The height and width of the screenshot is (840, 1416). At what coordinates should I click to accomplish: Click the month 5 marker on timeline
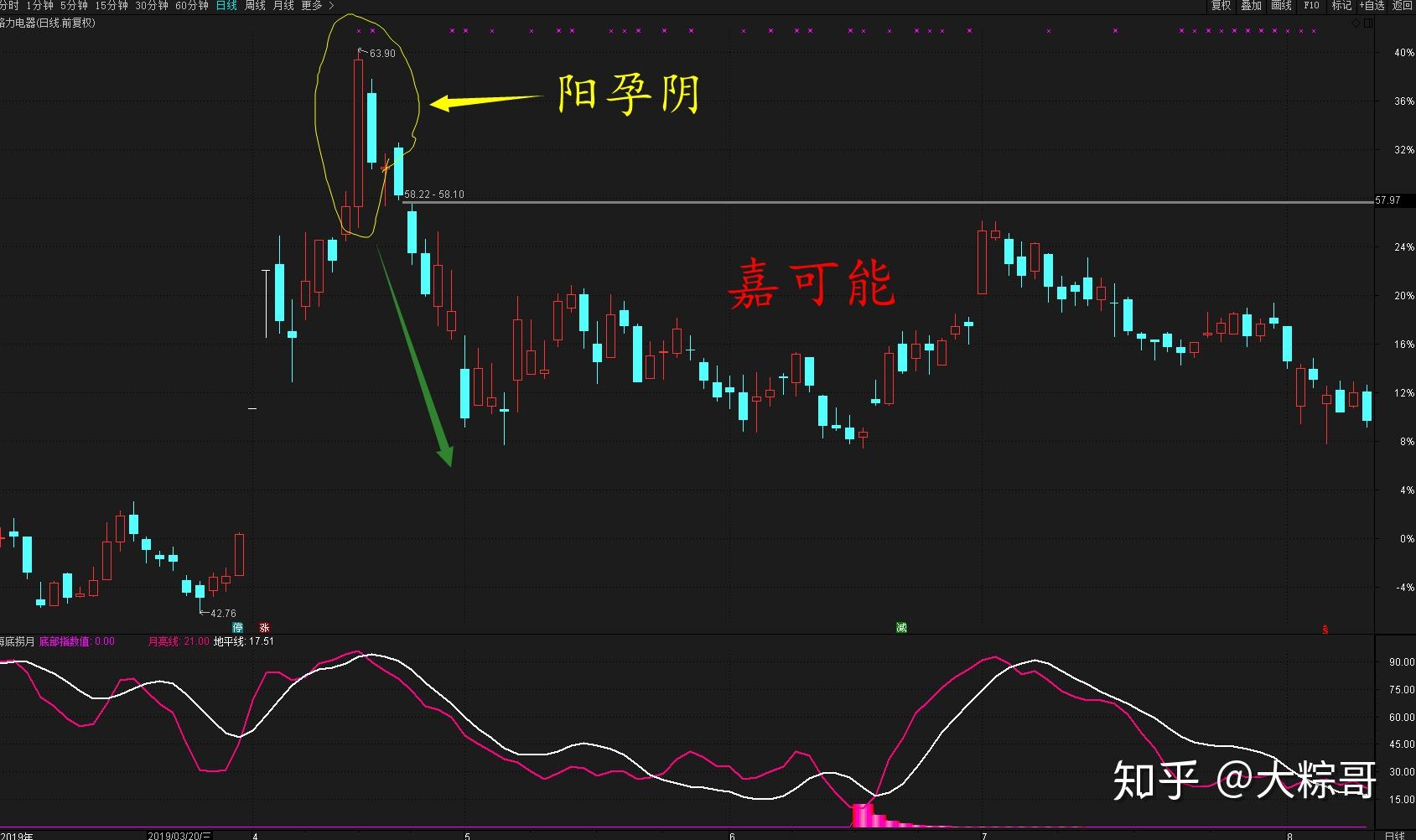(x=467, y=835)
